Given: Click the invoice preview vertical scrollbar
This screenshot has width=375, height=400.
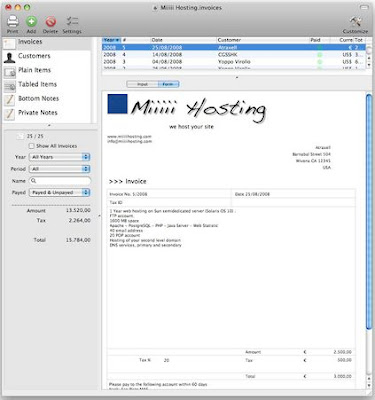Looking at the screenshot, I should 368,212.
